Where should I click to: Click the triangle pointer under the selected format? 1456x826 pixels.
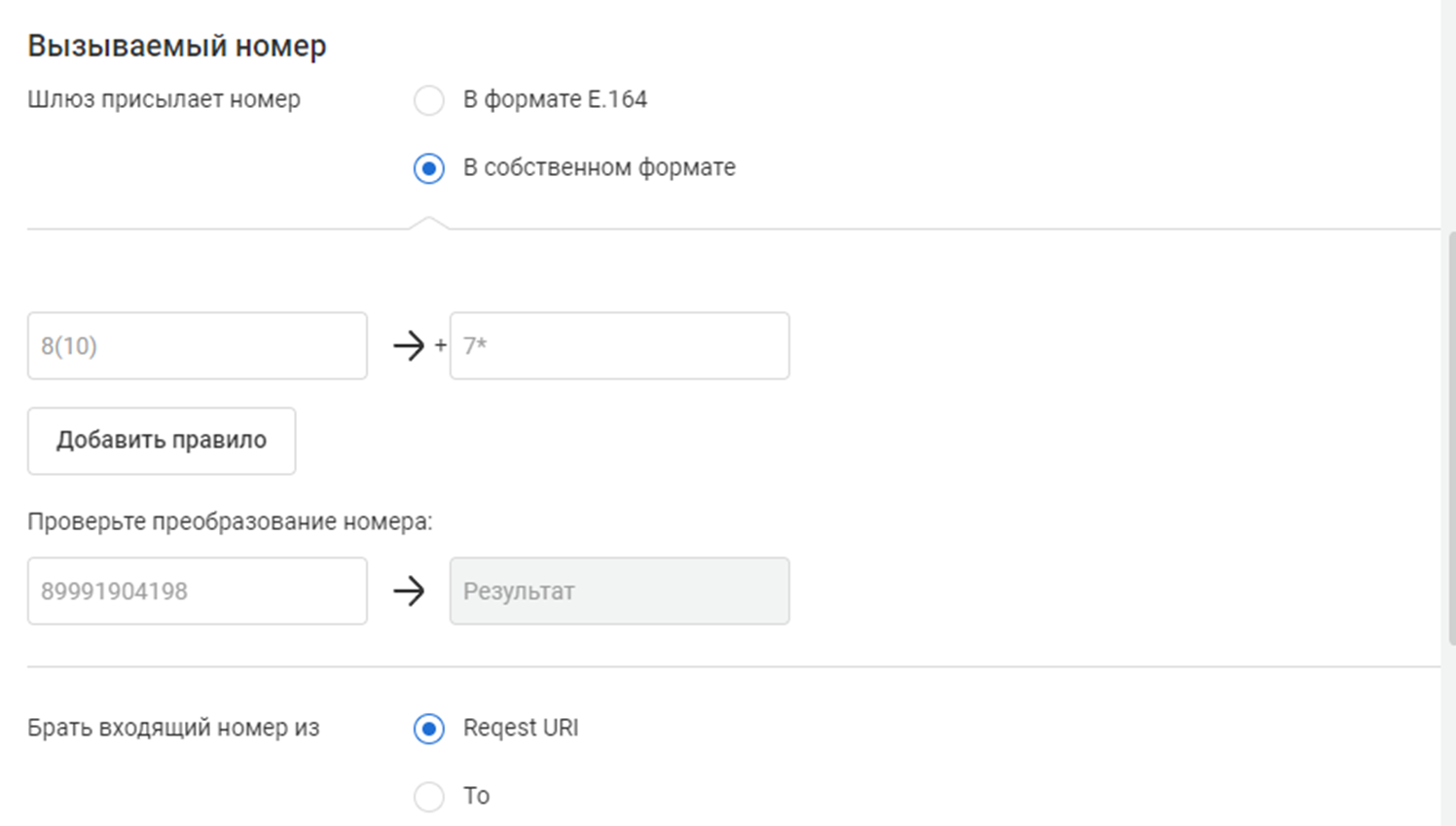[429, 224]
